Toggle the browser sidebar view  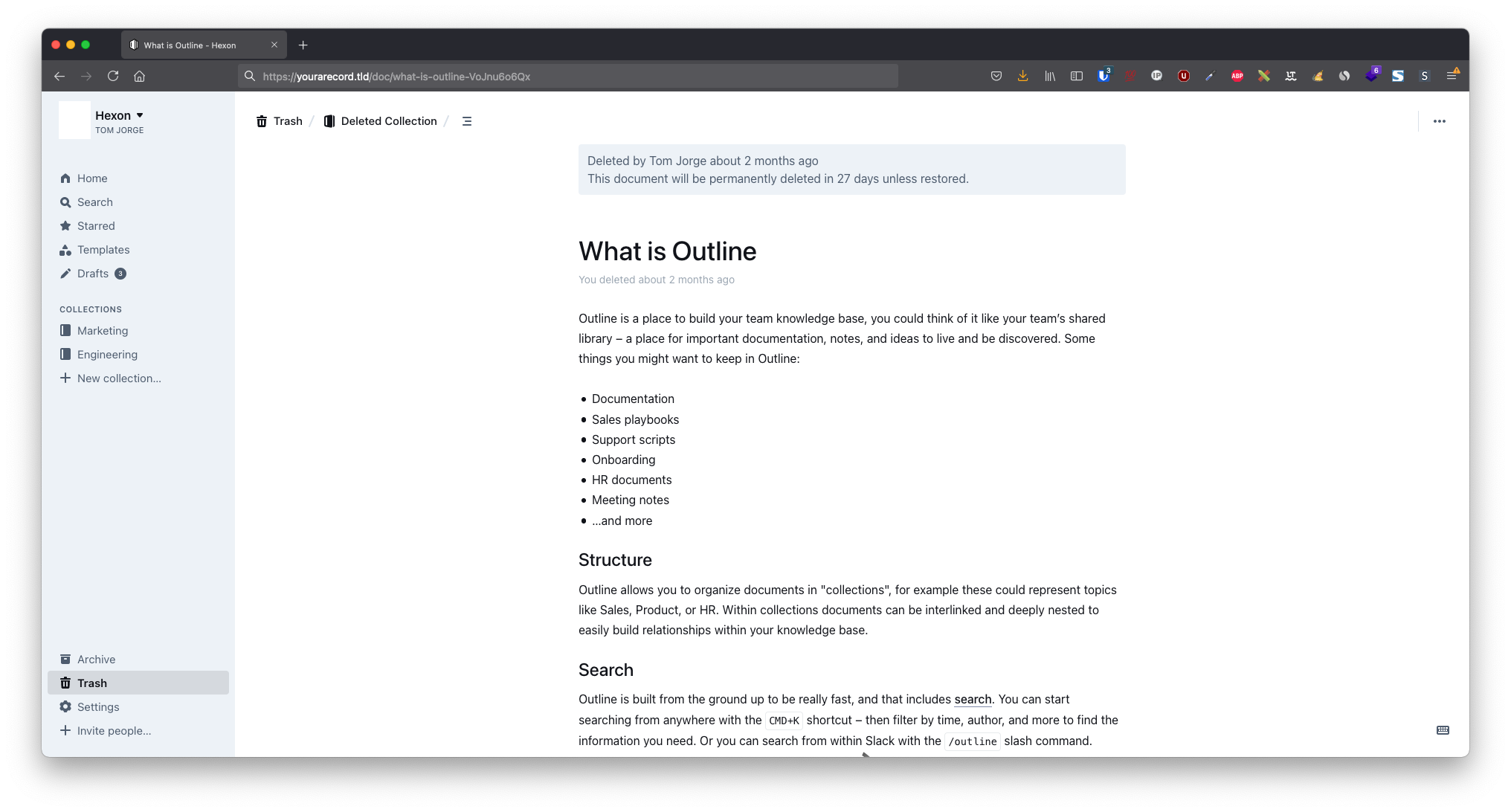click(x=1077, y=76)
